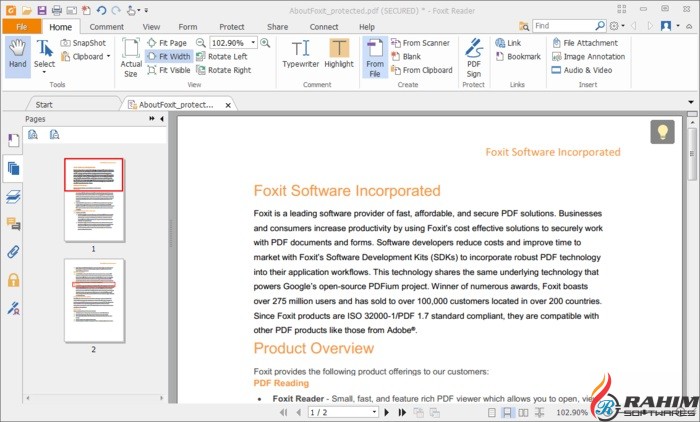700x422 pixels.
Task: Open the Layers side panel
Action: coord(13,196)
